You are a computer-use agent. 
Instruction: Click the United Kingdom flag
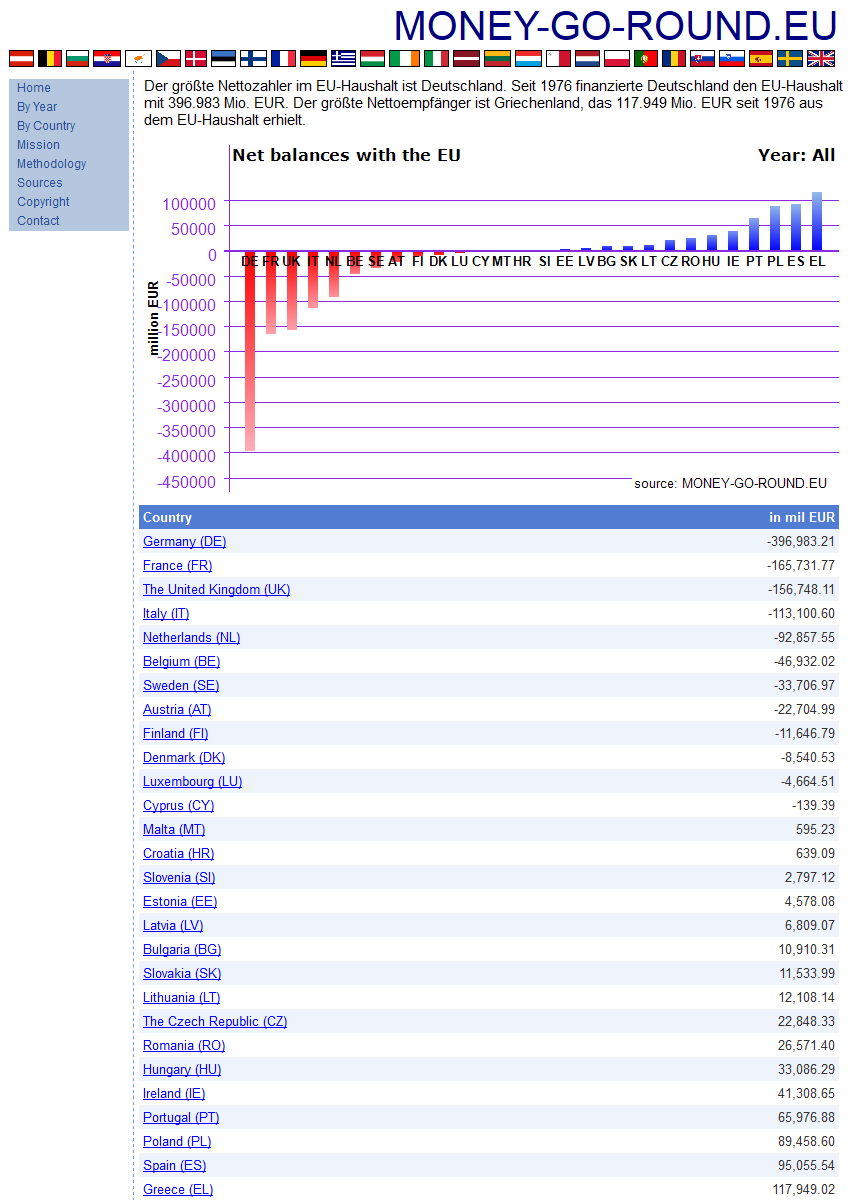tap(820, 59)
